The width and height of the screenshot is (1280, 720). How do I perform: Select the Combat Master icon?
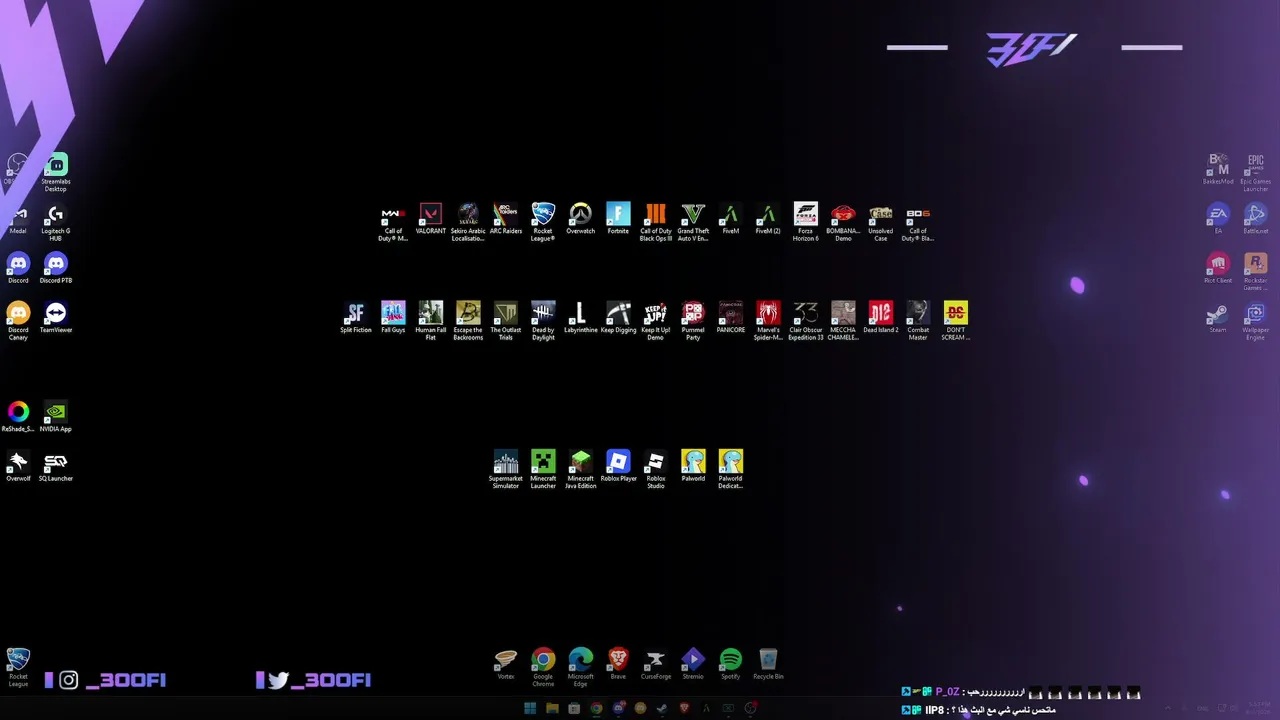[x=918, y=322]
